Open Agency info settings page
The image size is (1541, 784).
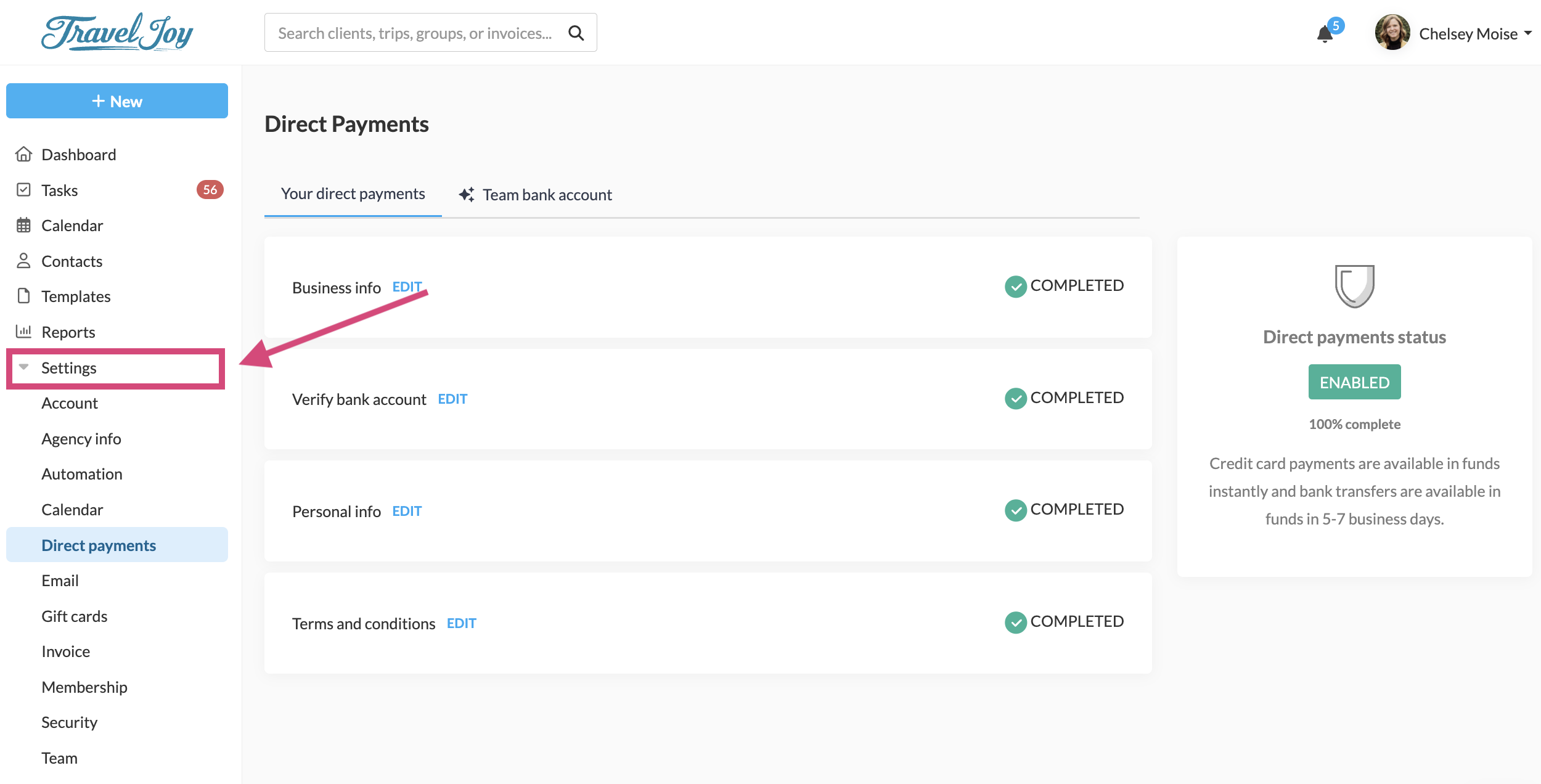[81, 439]
